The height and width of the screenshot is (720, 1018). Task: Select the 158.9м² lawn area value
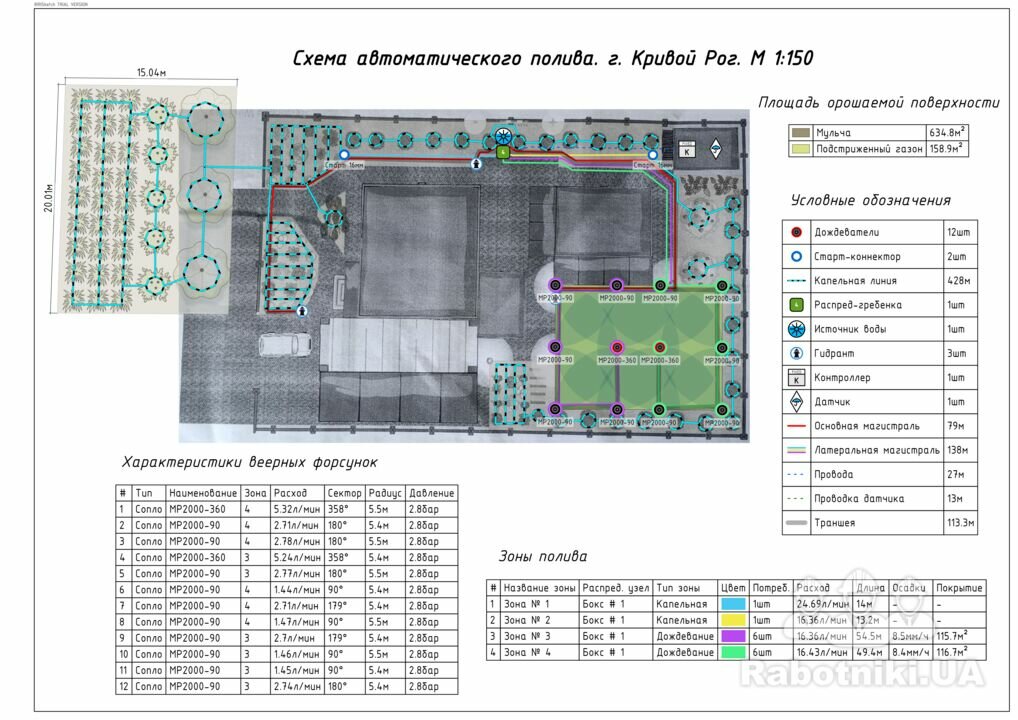click(x=945, y=149)
